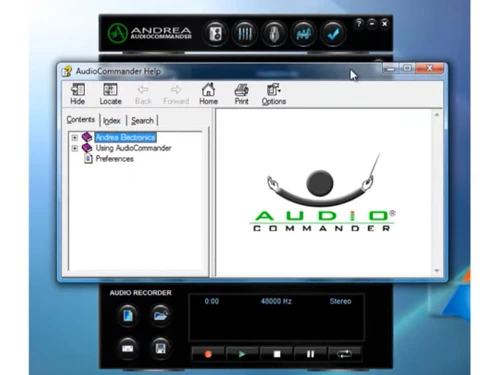Image resolution: width=500 pixels, height=375 pixels.
Task: Go to the help Home page
Action: 208,94
